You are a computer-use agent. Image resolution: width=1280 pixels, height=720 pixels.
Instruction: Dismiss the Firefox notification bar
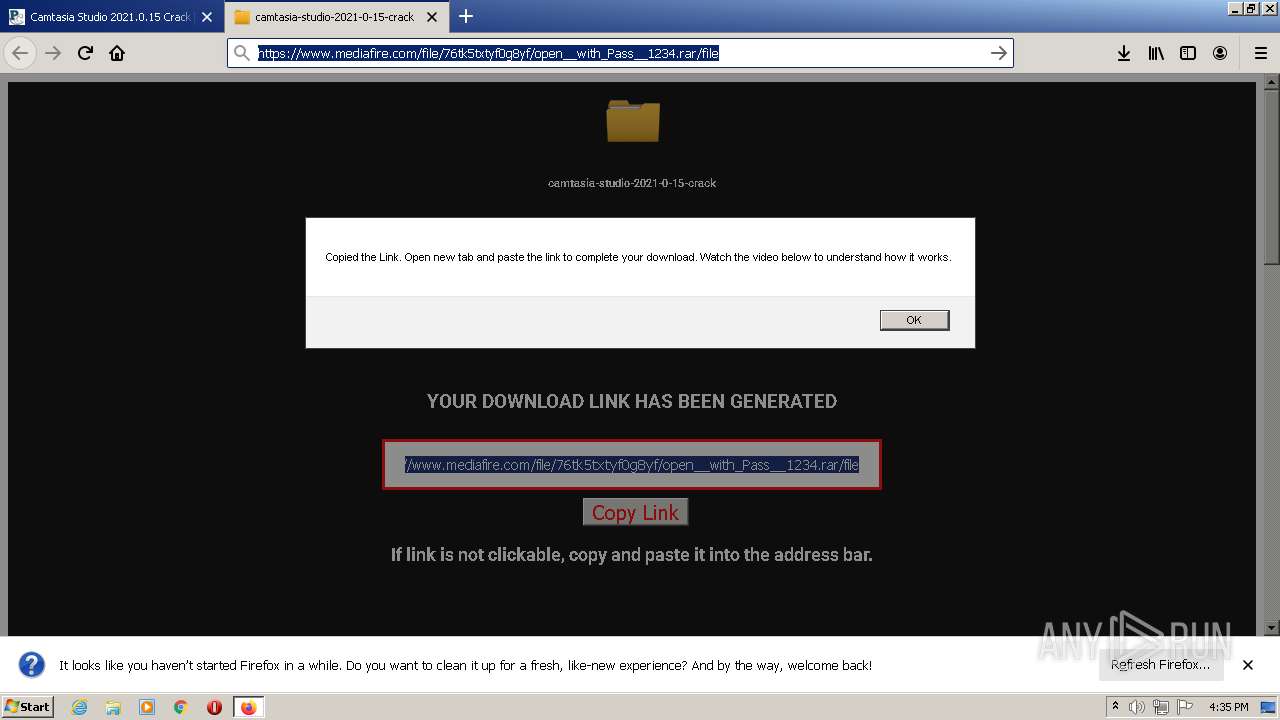click(x=1248, y=665)
